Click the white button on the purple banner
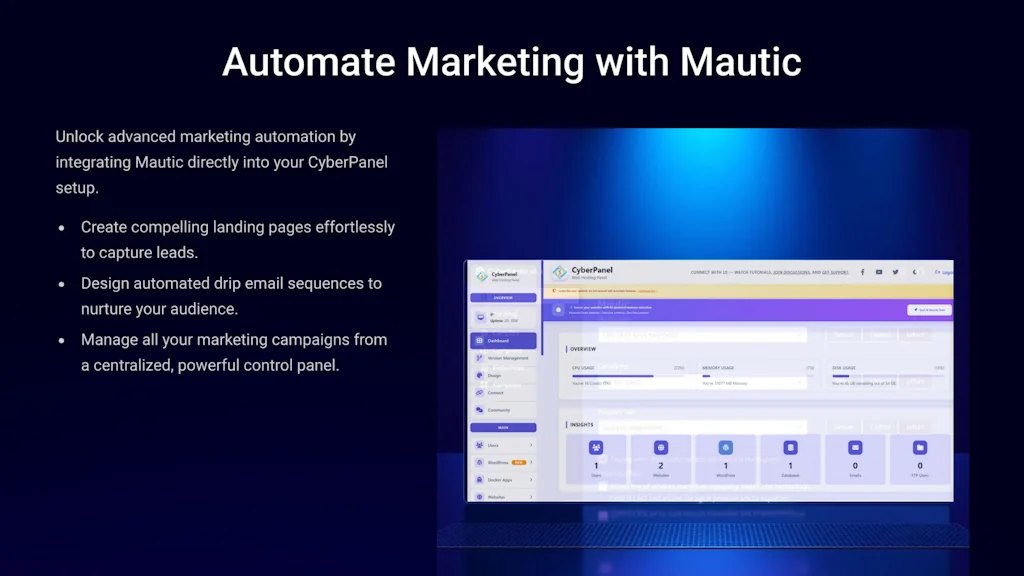The height and width of the screenshot is (576, 1024). [929, 310]
